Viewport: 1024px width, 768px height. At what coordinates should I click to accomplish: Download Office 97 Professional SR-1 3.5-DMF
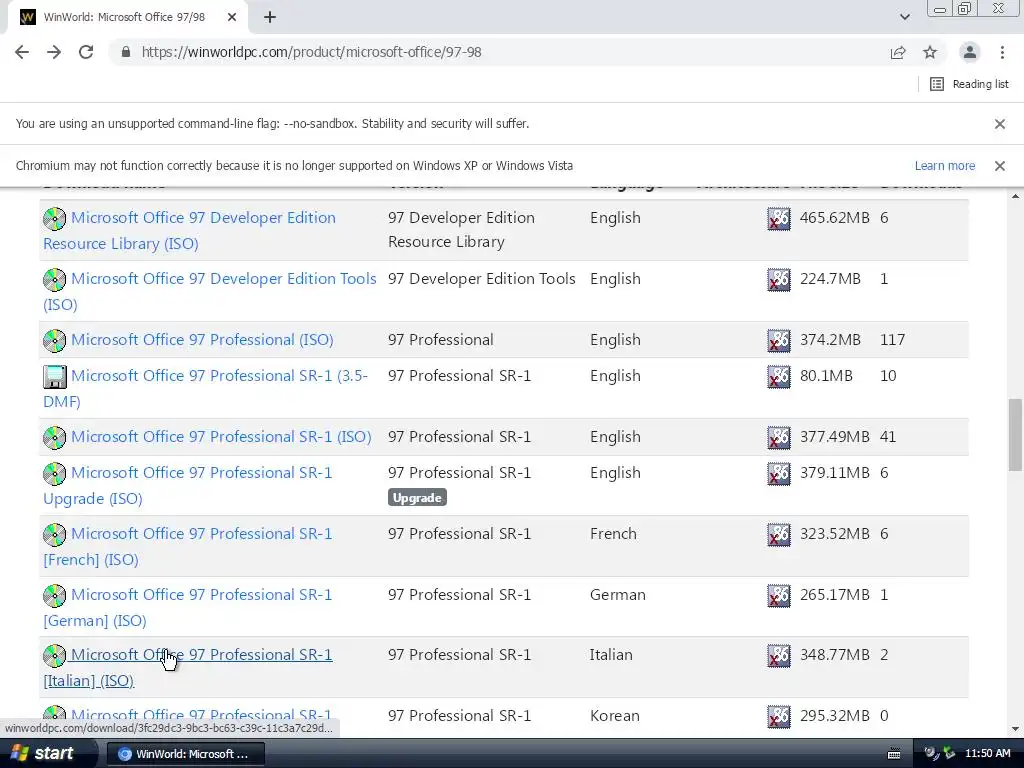[205, 389]
